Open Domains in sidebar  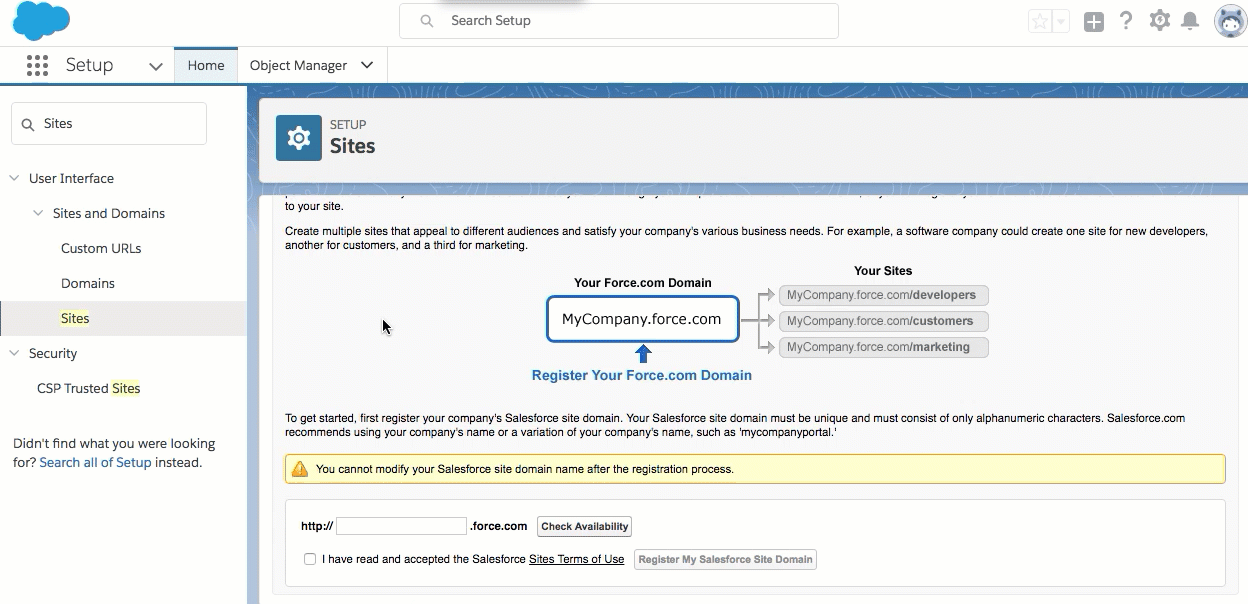[88, 283]
